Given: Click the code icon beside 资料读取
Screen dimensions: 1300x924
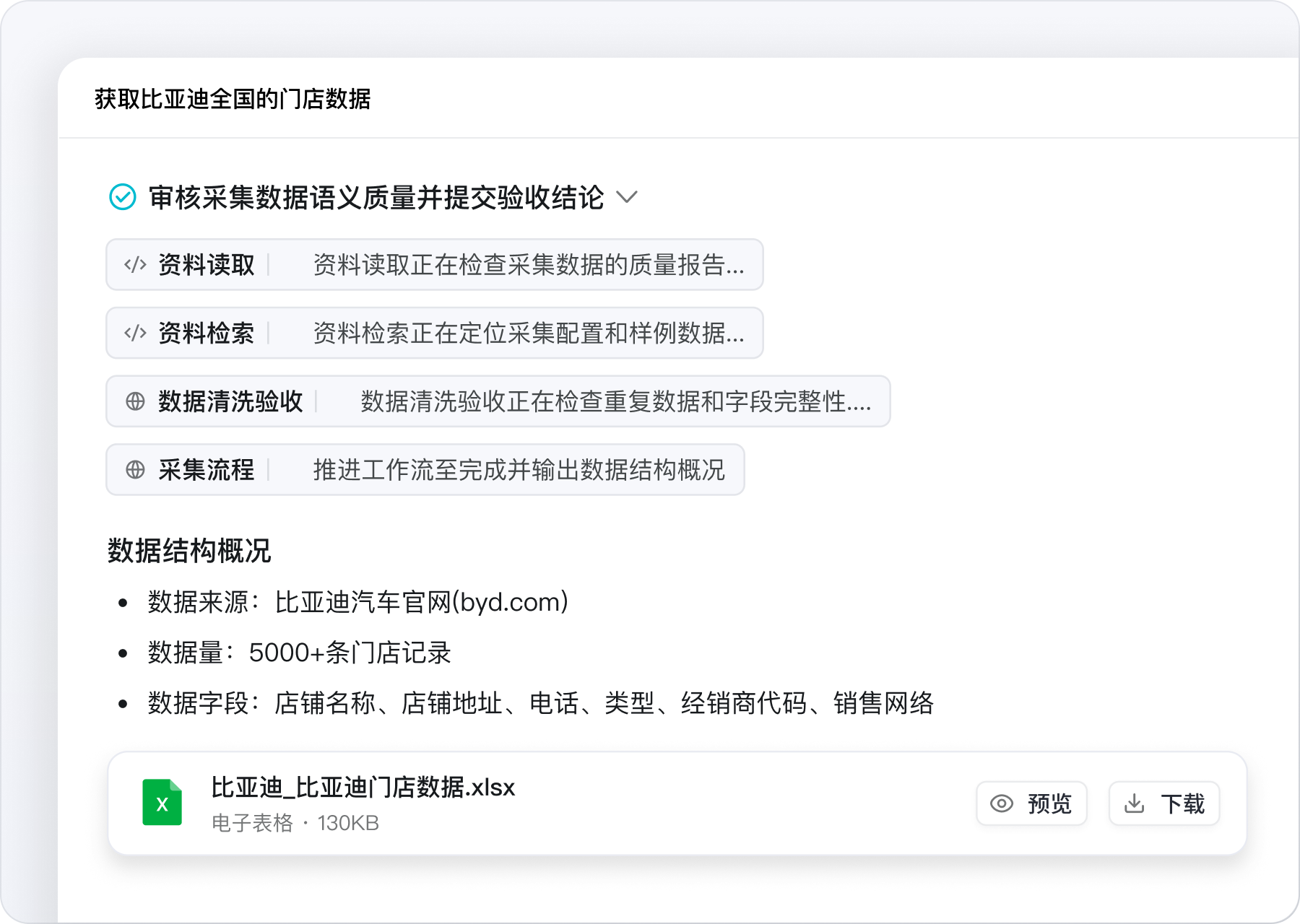Looking at the screenshot, I should 135,265.
